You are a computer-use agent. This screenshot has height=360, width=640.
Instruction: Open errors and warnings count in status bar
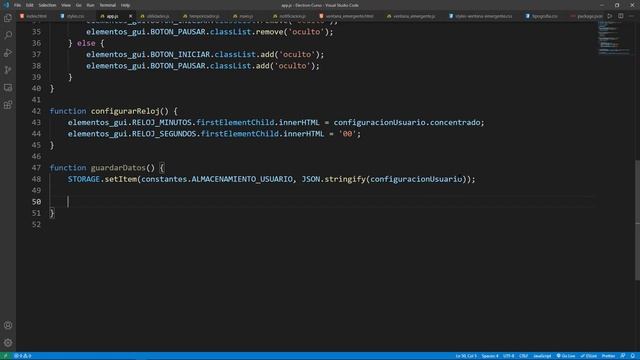[x=23, y=356]
